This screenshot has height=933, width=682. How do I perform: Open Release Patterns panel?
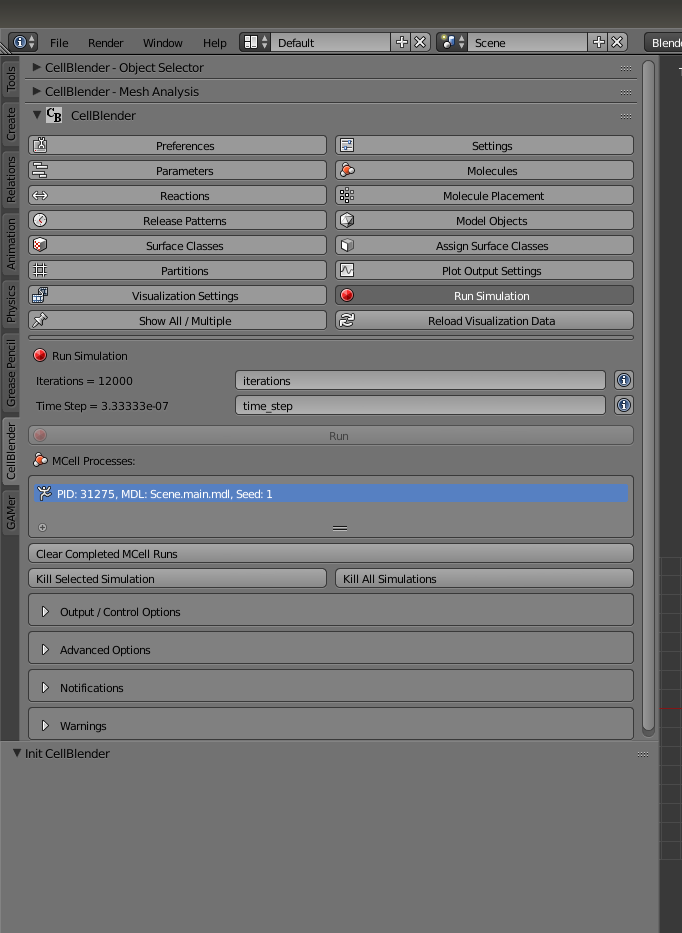coord(177,220)
